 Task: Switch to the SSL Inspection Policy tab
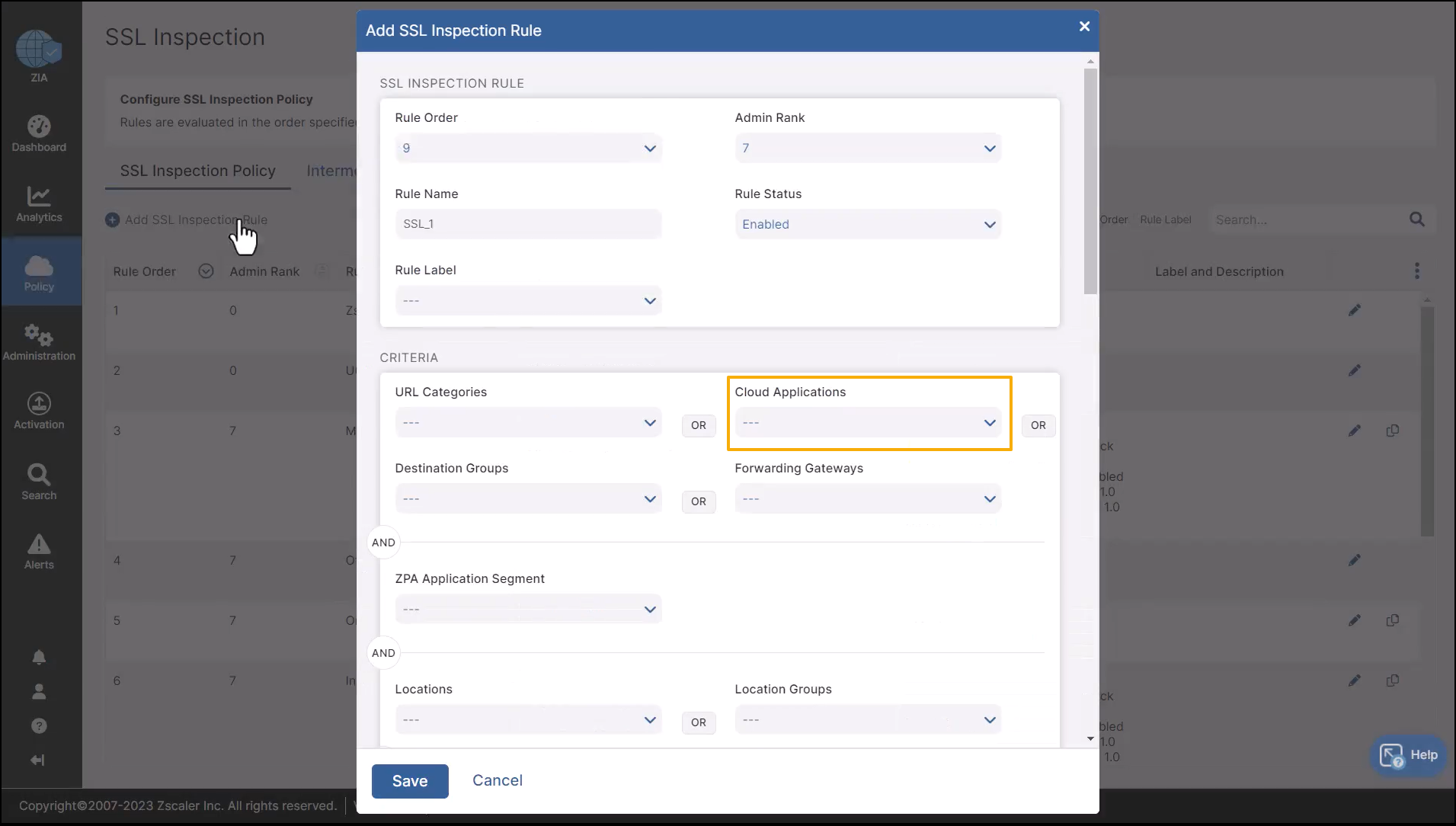click(197, 171)
